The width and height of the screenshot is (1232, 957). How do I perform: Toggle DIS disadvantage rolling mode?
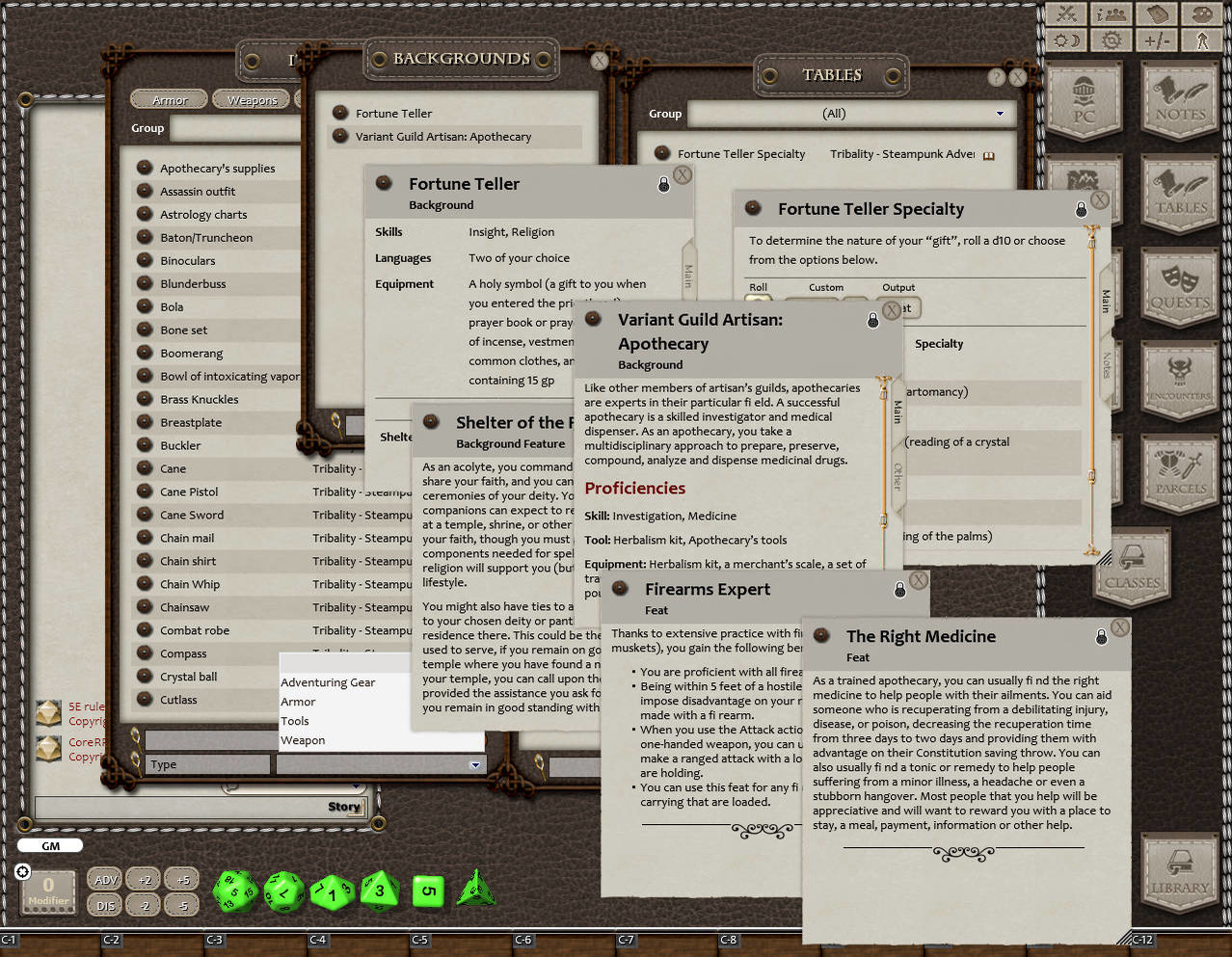pos(104,905)
